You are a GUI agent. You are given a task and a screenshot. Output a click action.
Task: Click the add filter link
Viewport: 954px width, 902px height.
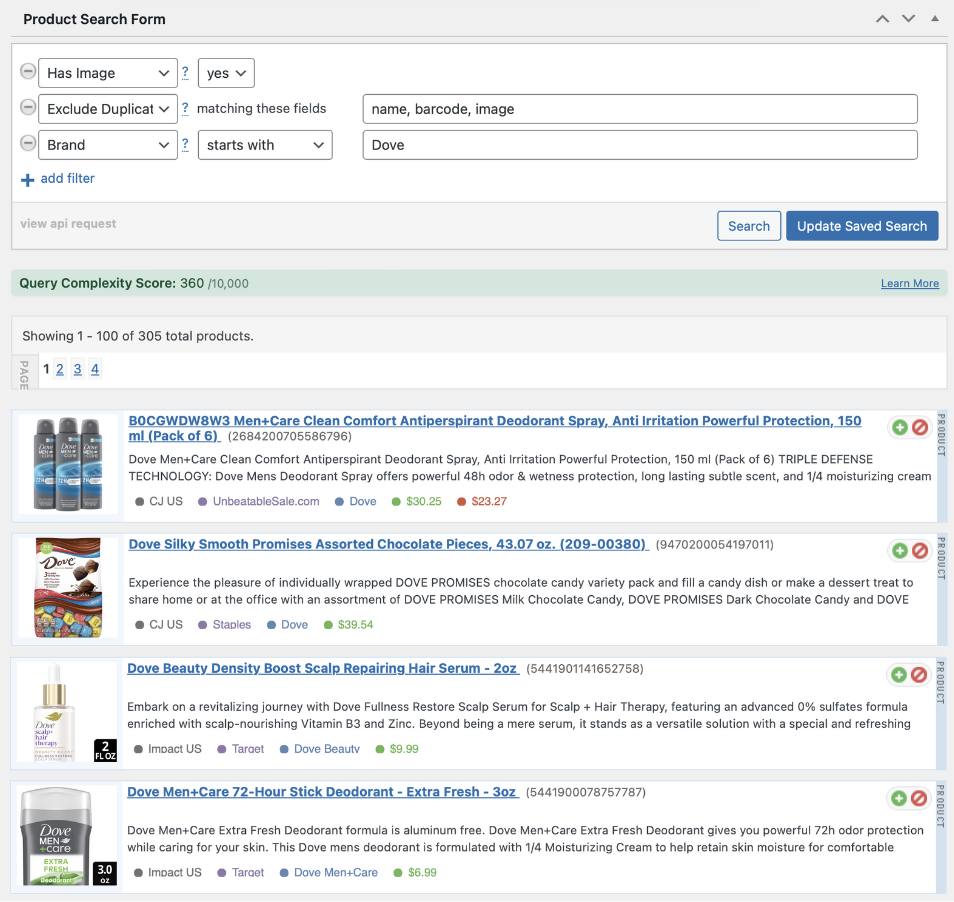[68, 178]
